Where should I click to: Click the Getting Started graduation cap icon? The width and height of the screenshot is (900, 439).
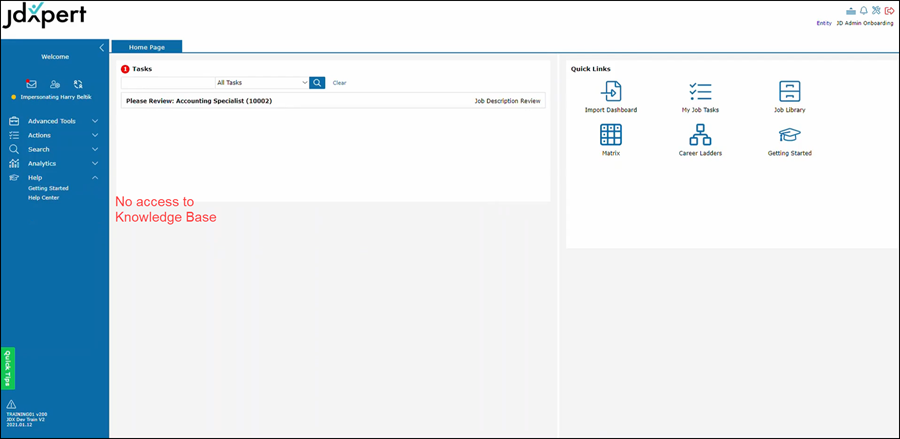click(789, 135)
